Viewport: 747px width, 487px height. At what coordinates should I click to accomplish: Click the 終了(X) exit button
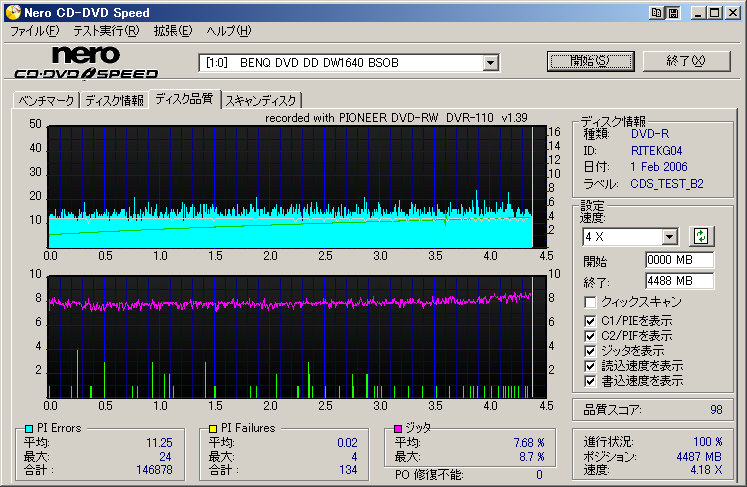point(686,61)
